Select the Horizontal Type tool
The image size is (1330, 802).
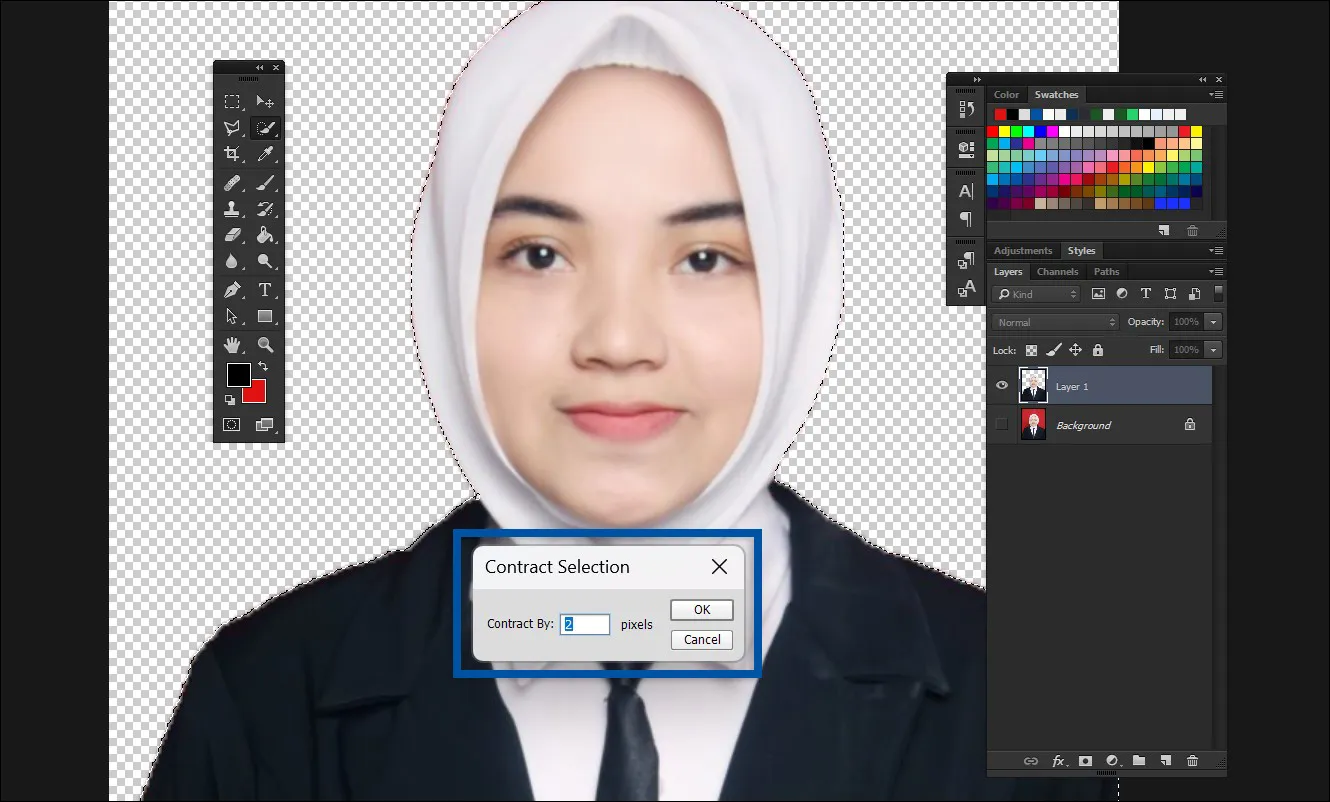(265, 290)
